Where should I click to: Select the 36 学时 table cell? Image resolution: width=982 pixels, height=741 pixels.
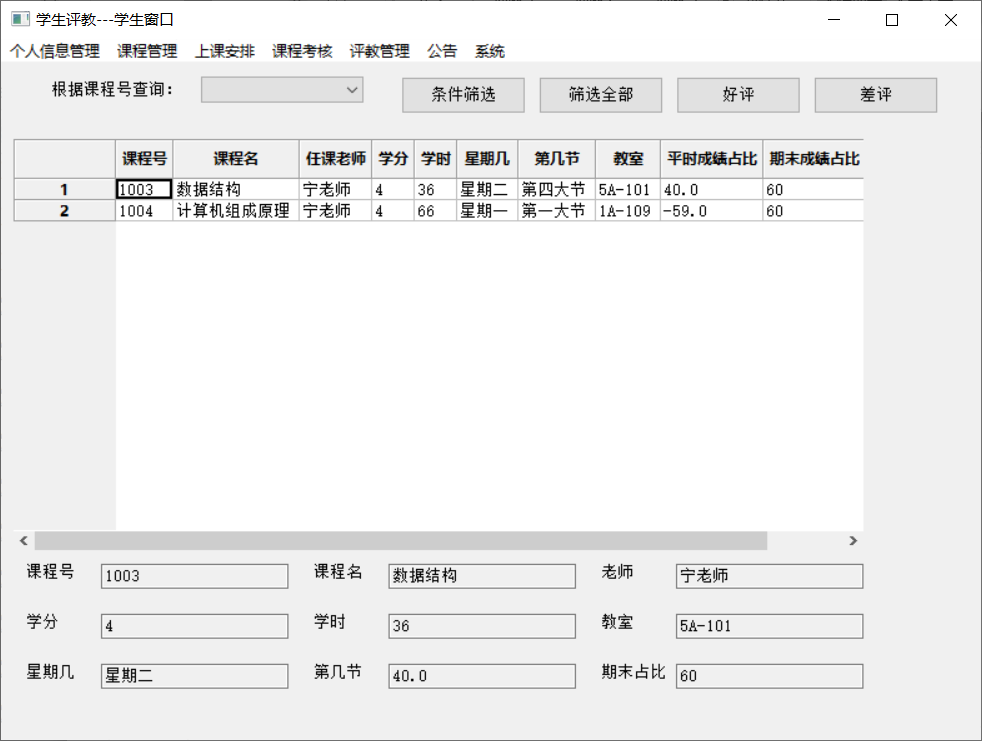(x=435, y=189)
